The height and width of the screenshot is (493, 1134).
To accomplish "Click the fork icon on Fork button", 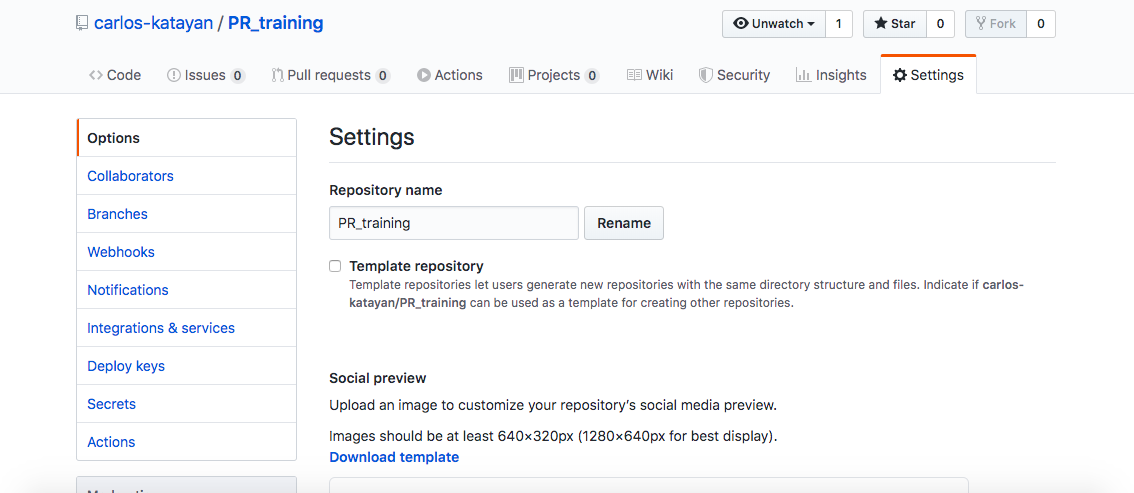I will pyautogui.click(x=981, y=24).
